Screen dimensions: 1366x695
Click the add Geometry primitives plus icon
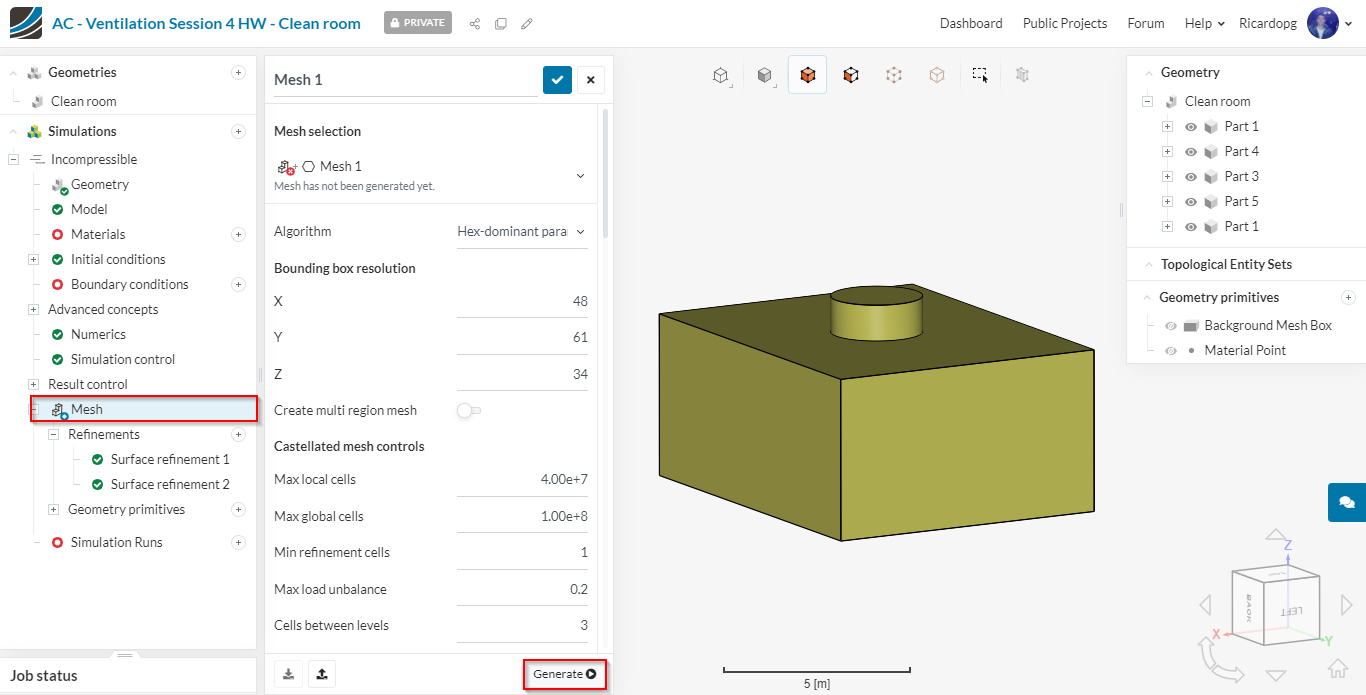[1348, 297]
